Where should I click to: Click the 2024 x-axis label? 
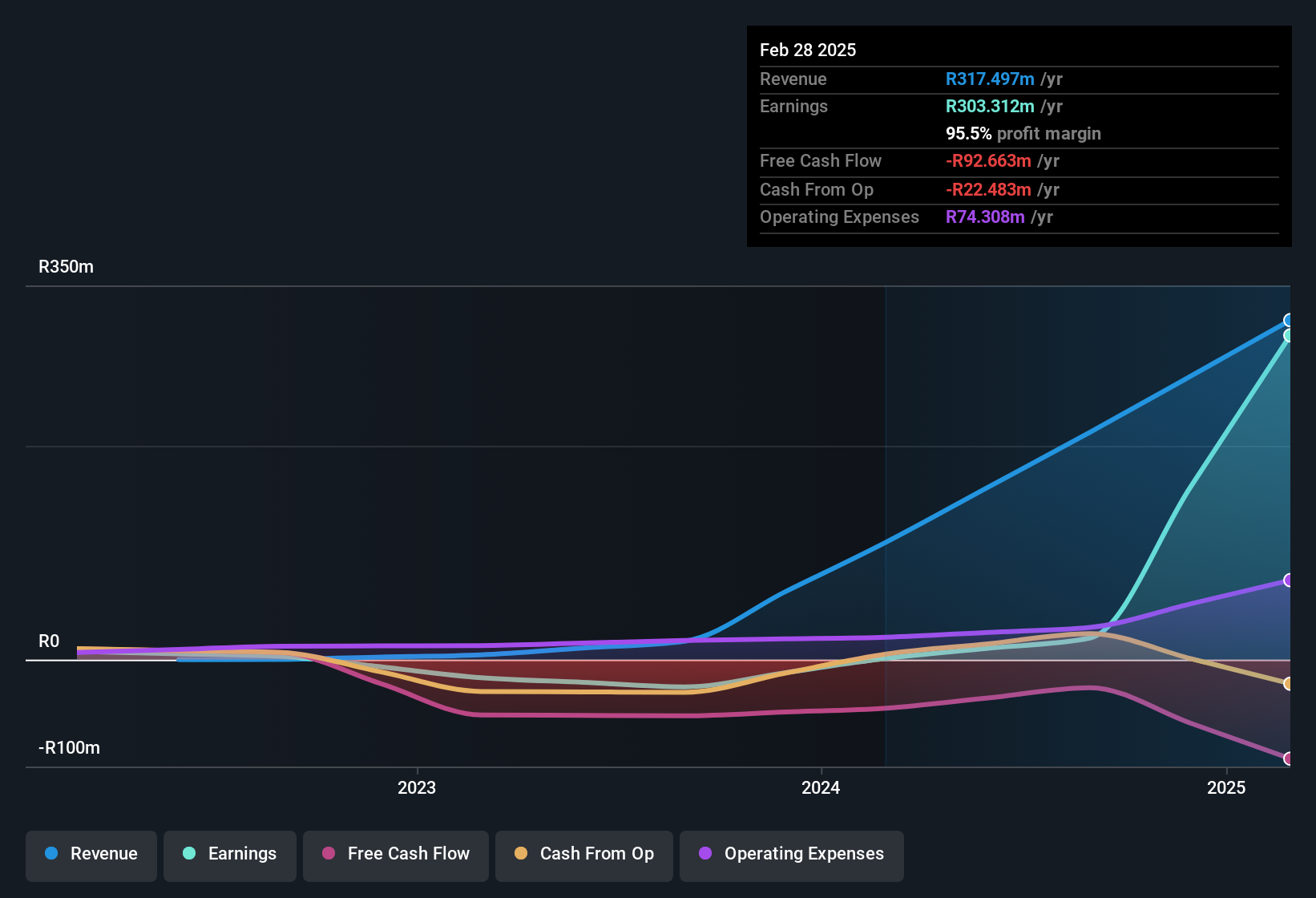(x=821, y=787)
